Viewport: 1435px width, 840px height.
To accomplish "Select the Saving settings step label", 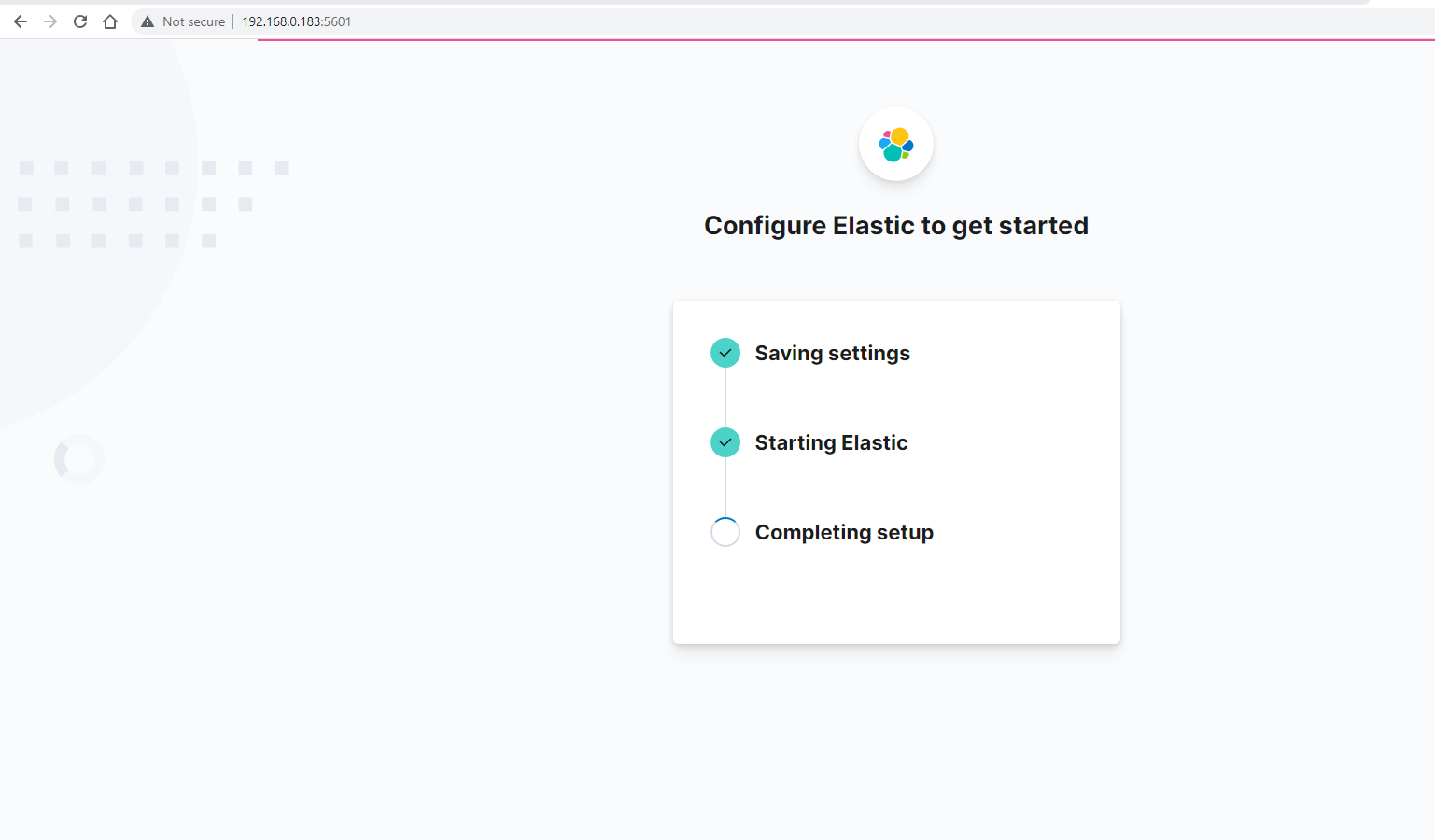I will click(833, 353).
